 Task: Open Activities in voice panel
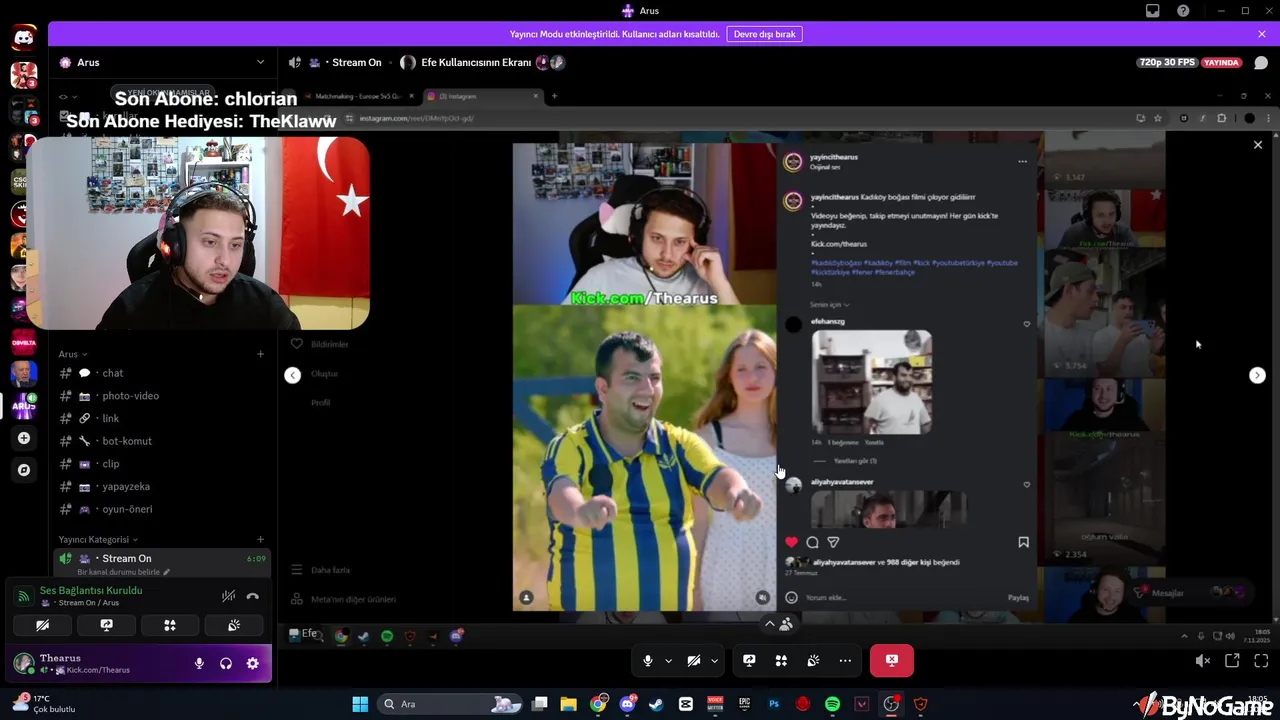coord(170,625)
